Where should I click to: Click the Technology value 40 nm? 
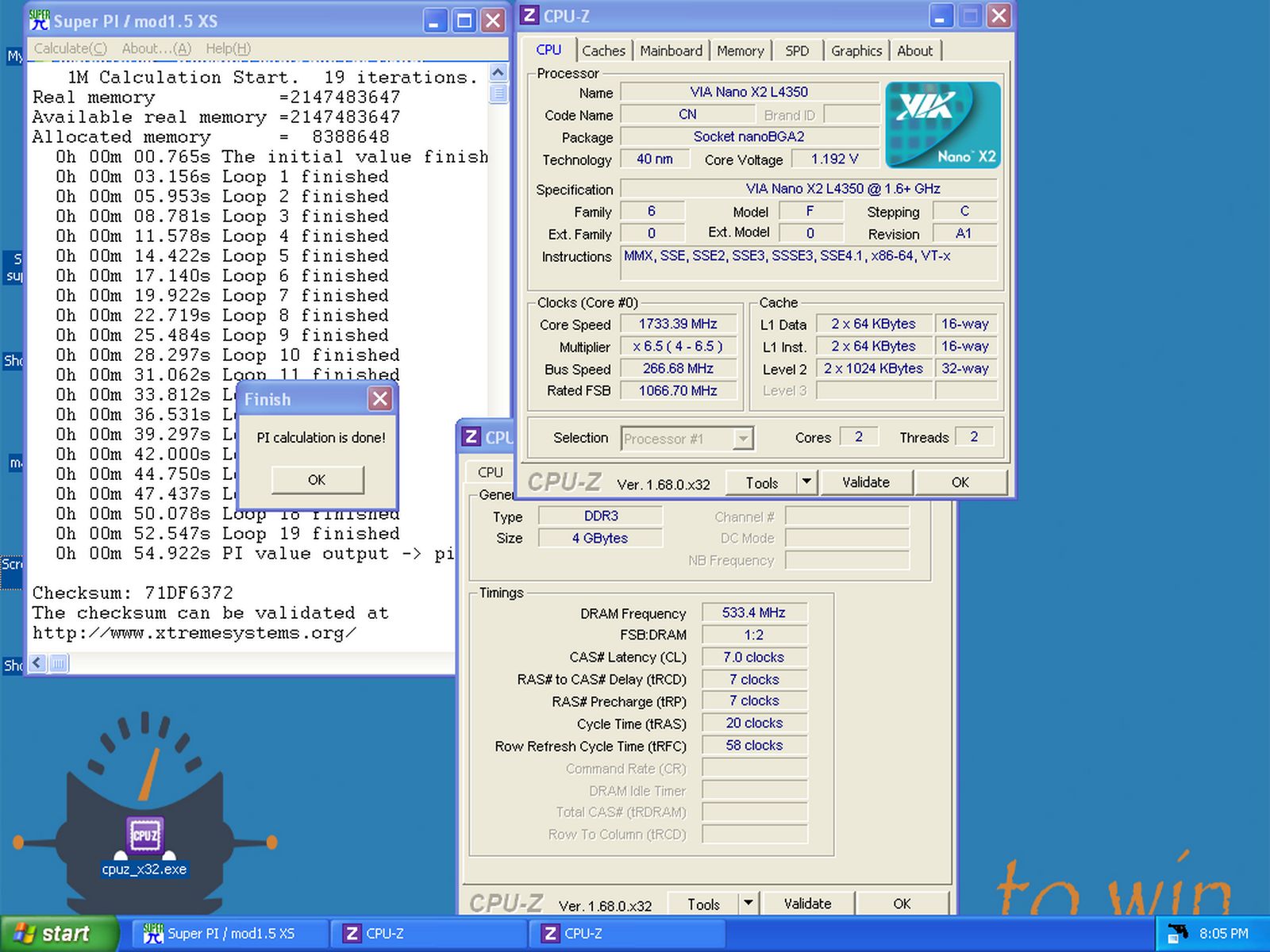655,159
